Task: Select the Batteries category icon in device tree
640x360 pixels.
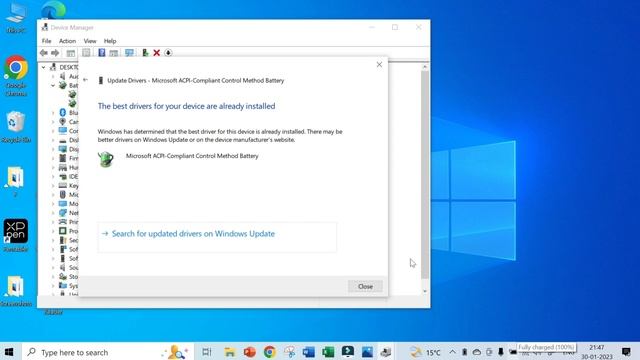Action: click(62, 85)
